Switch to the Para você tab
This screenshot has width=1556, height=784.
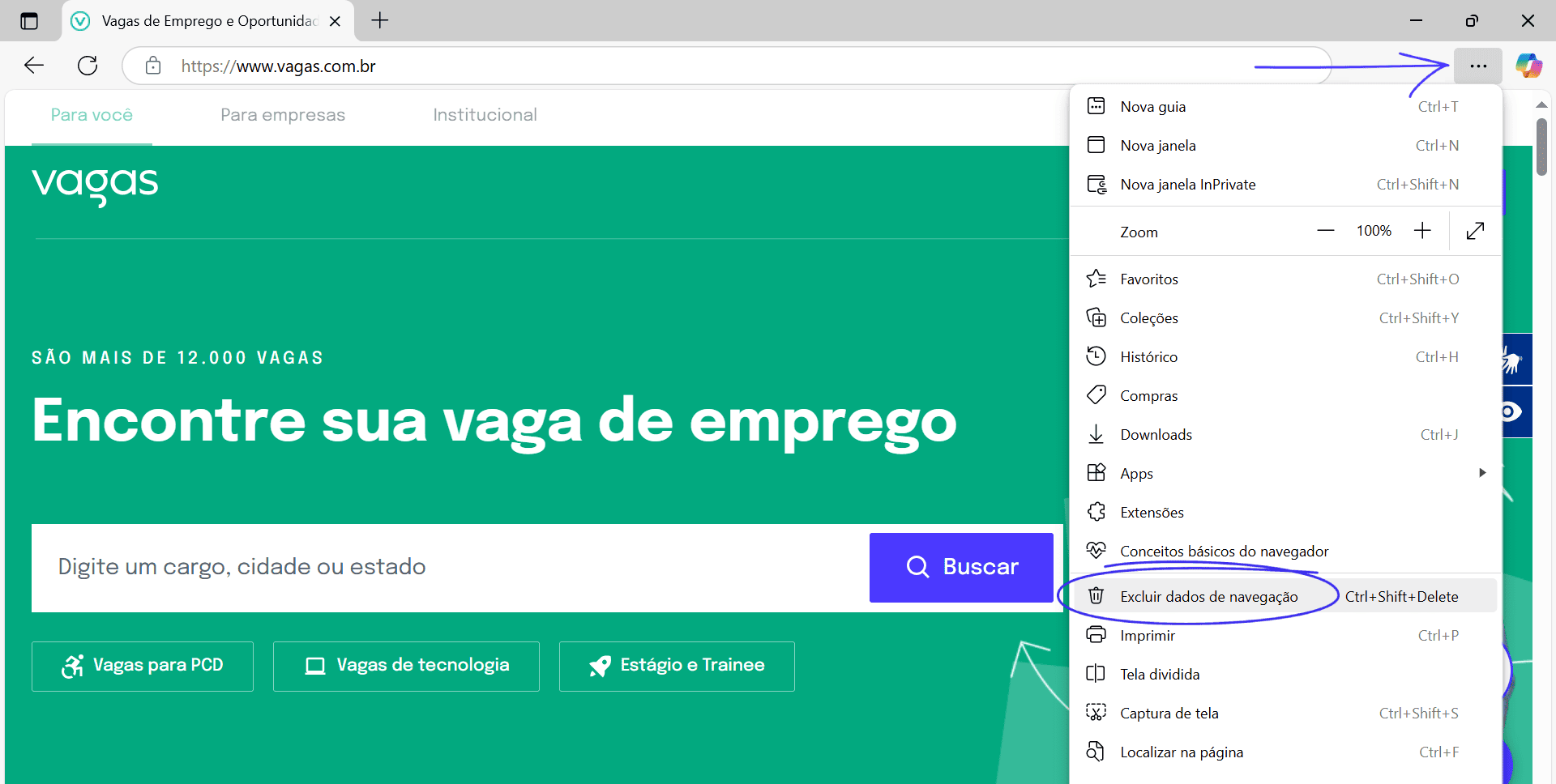(92, 115)
